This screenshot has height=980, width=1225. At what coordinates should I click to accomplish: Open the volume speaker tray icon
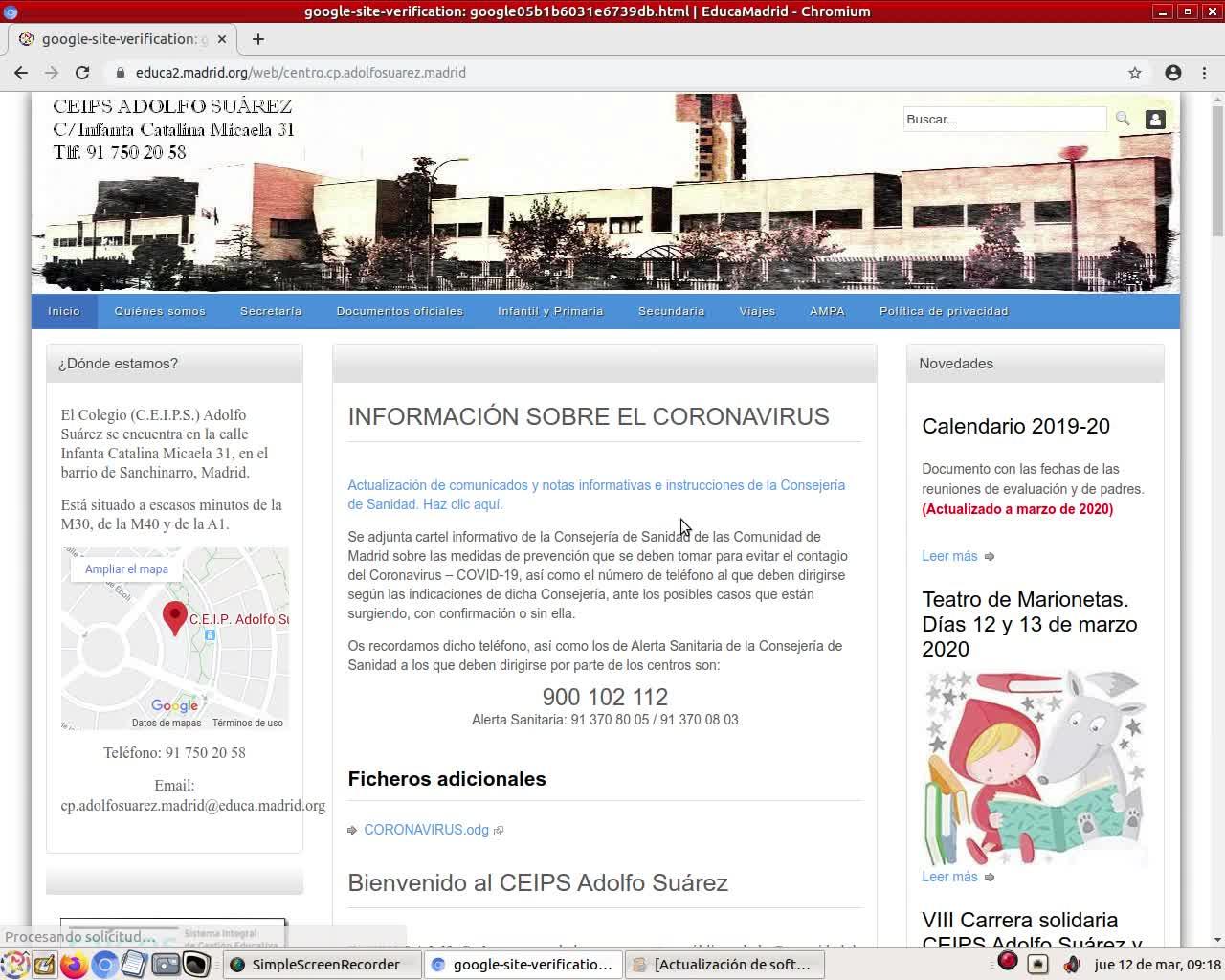click(1072, 965)
